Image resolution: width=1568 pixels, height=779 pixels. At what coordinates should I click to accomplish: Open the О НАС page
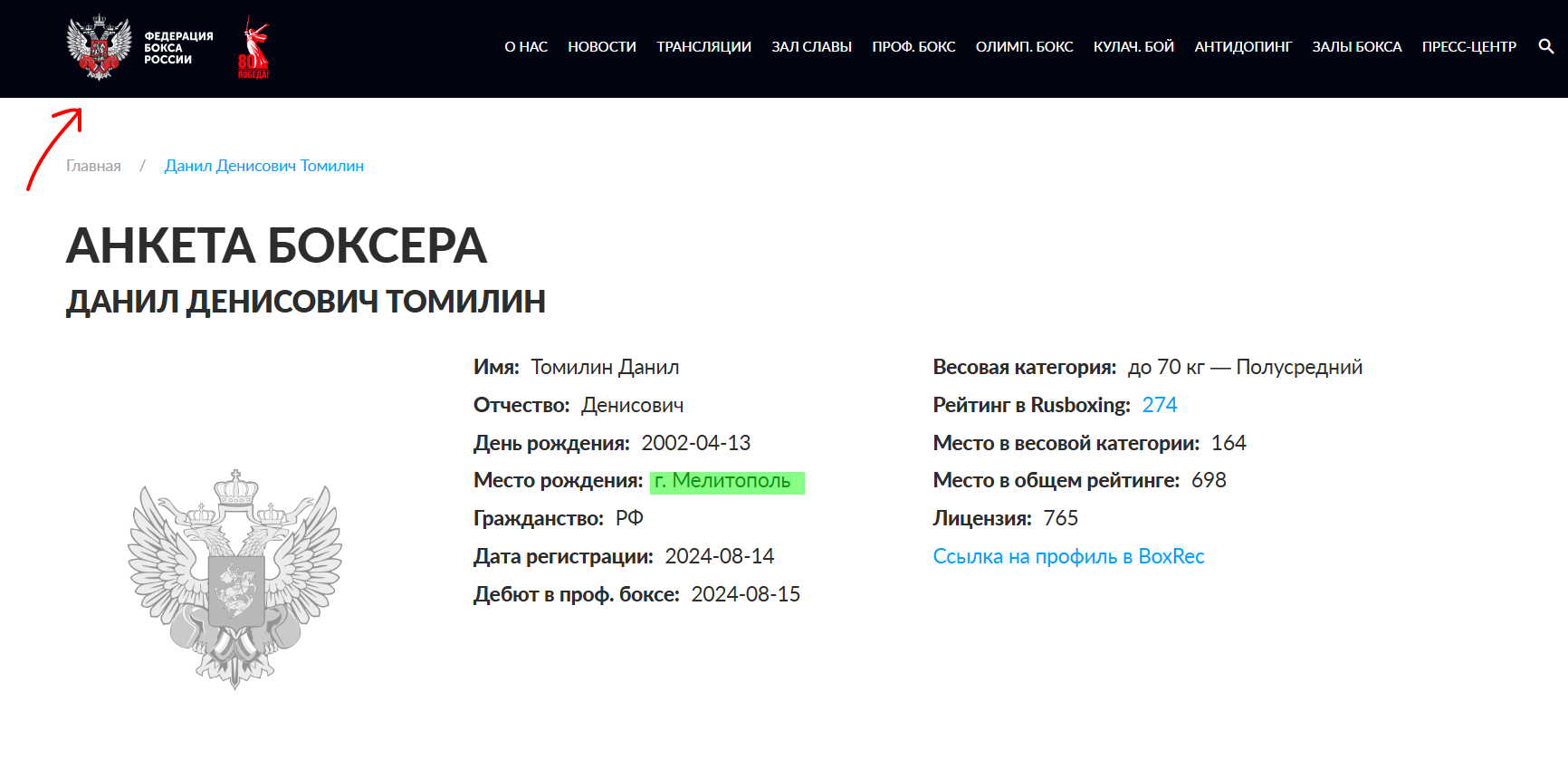[x=525, y=46]
